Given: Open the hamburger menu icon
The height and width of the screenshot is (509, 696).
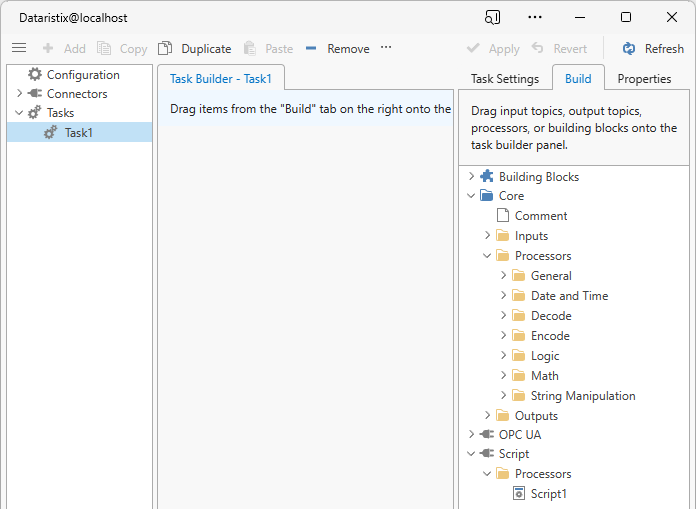Looking at the screenshot, I should [x=19, y=48].
